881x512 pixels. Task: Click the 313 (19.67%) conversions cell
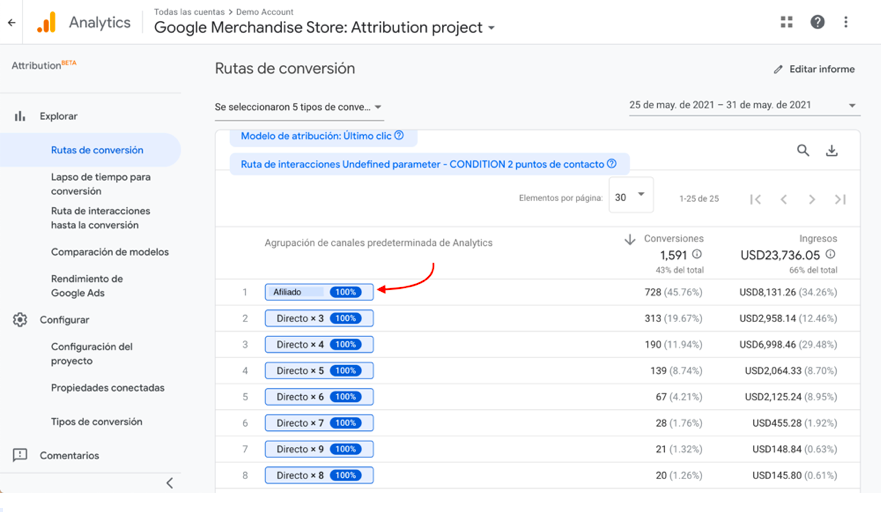click(673, 319)
